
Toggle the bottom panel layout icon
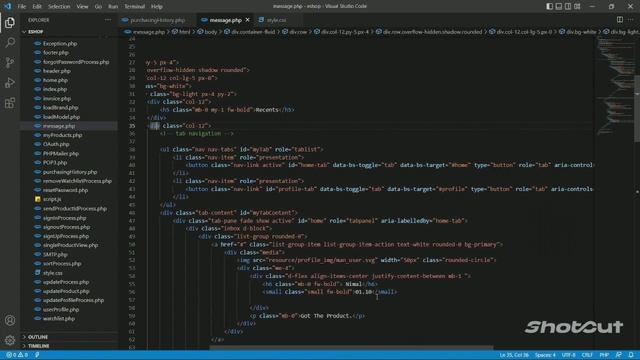(x=559, y=6)
